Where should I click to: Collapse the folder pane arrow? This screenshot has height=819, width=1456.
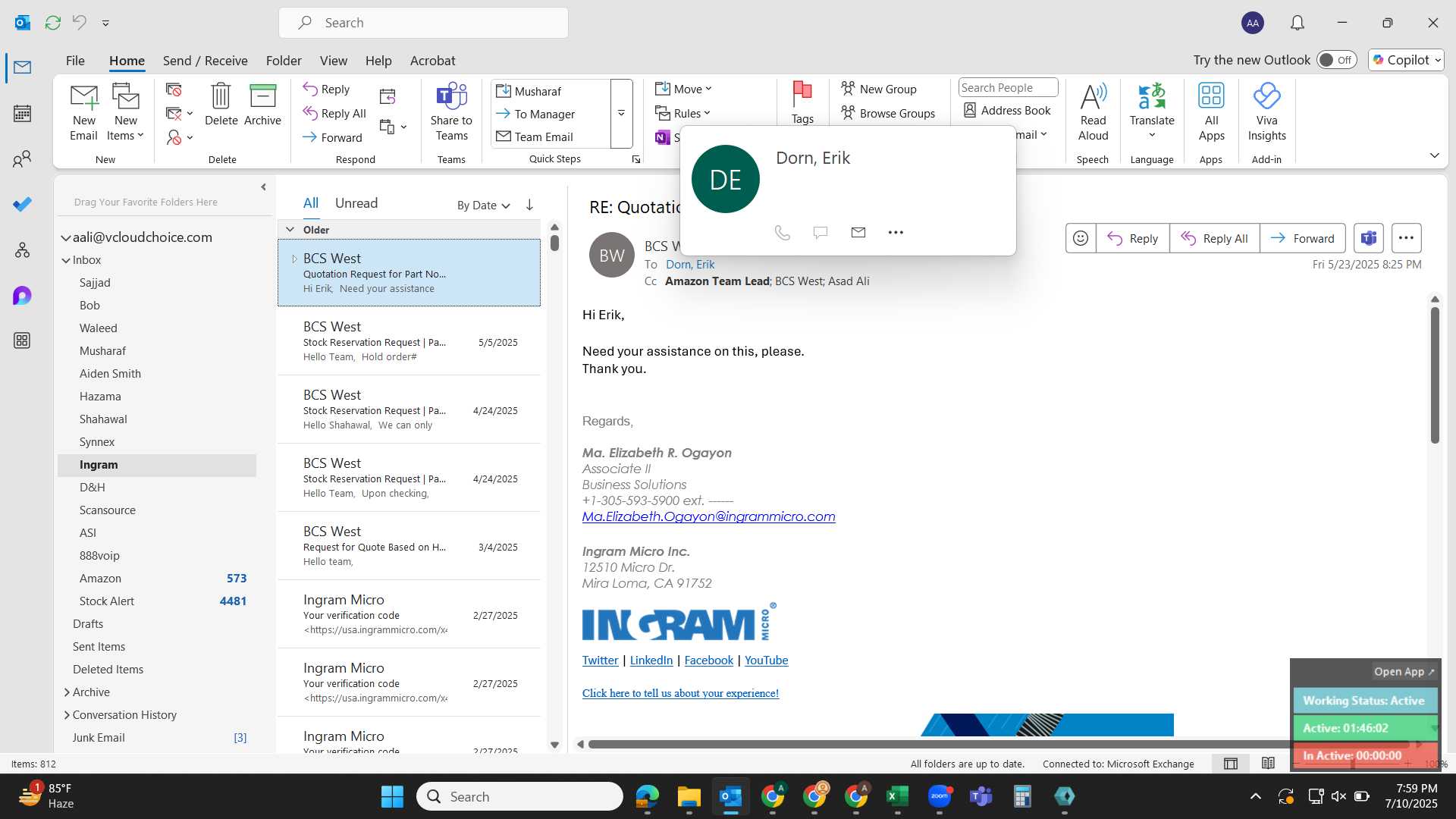263,187
